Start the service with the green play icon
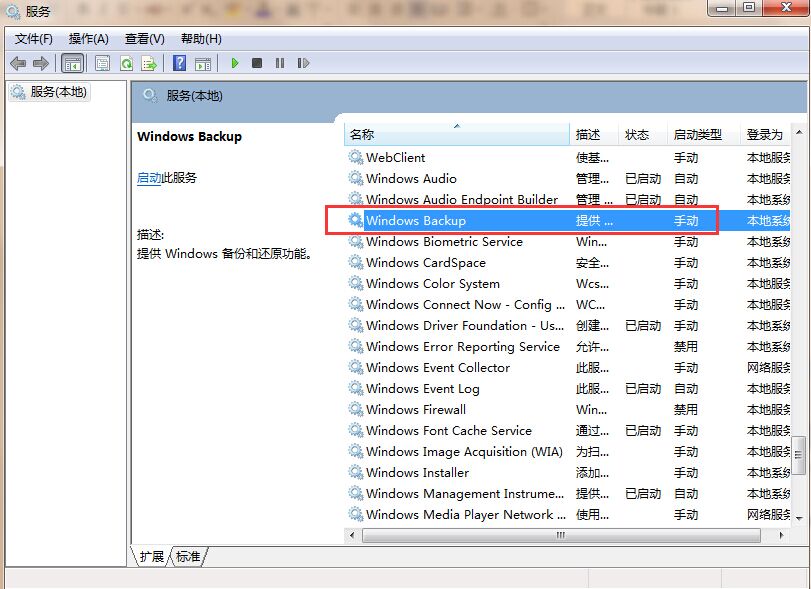Image resolution: width=811 pixels, height=589 pixels. tap(235, 63)
